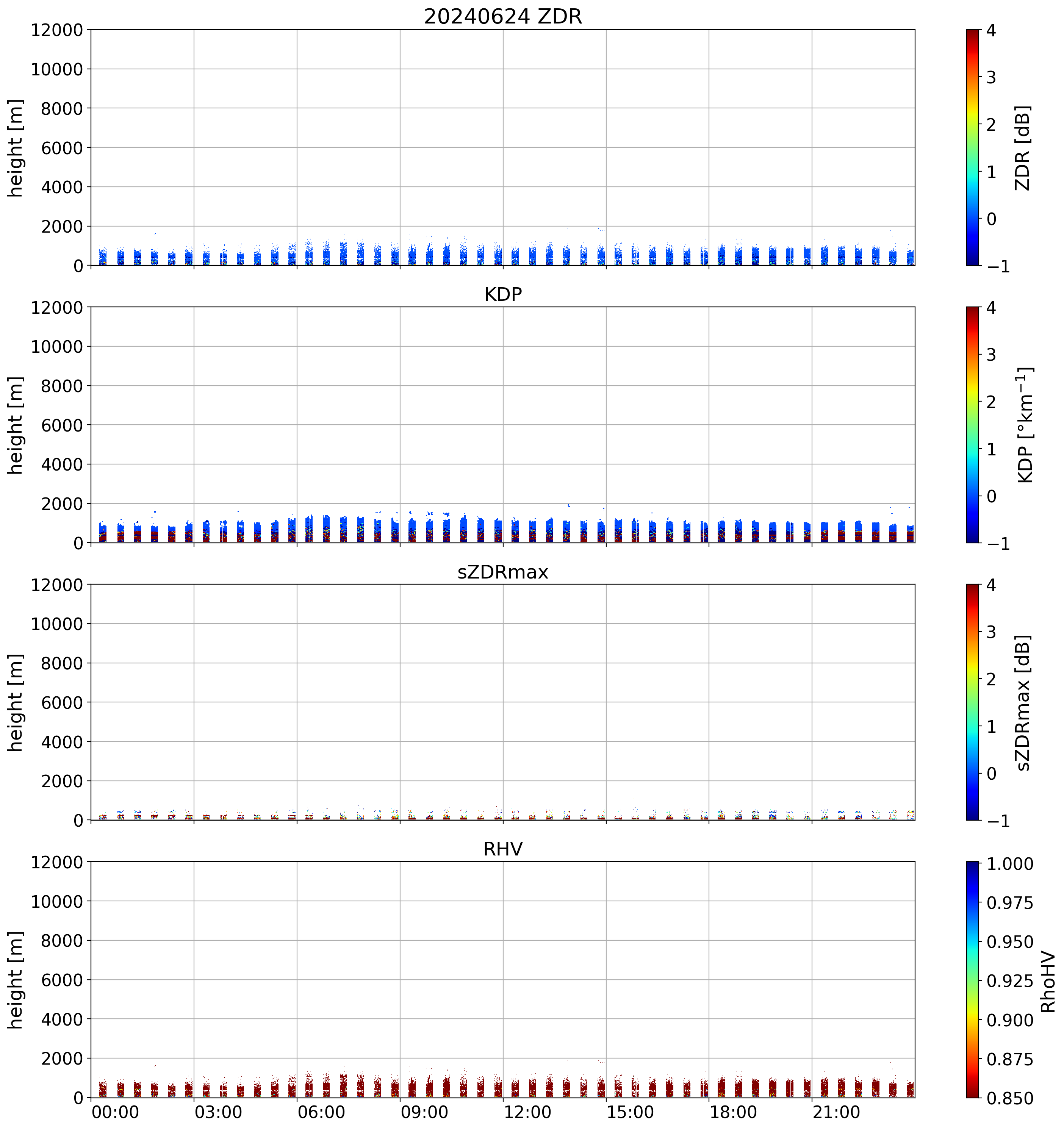Click the KDP colorbar gradient
The image size is (1064, 1129).
[972, 425]
